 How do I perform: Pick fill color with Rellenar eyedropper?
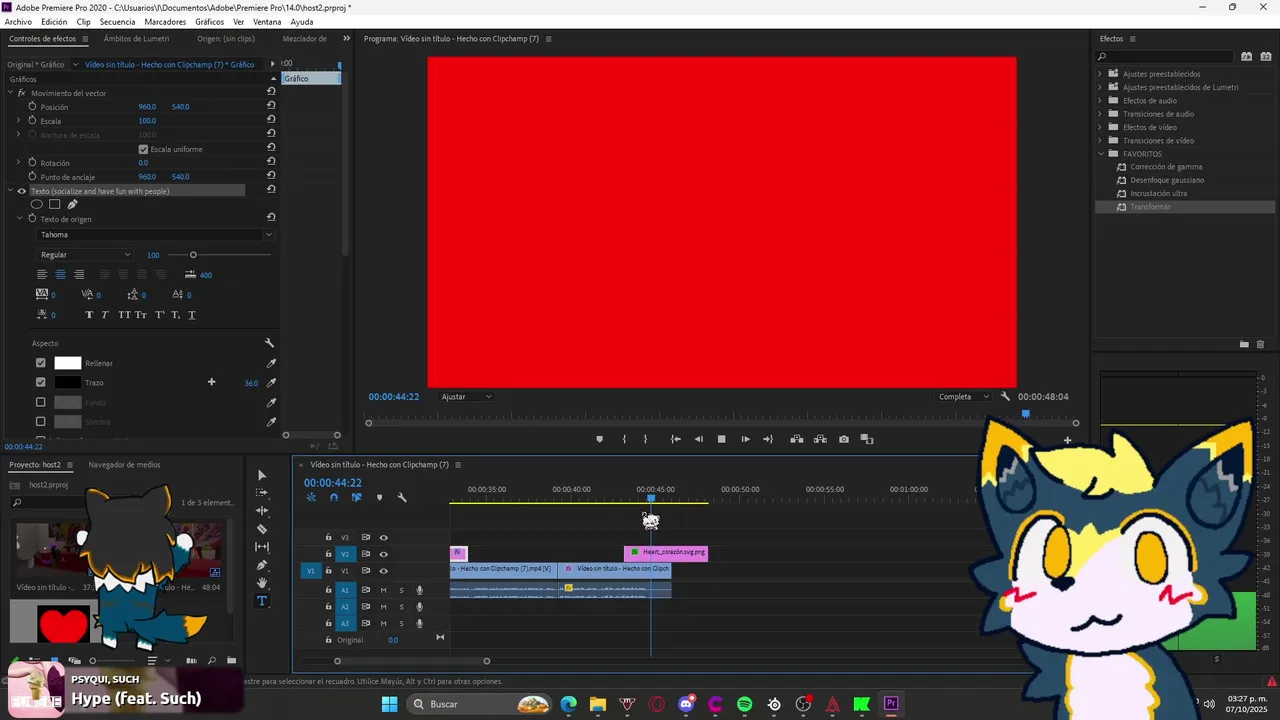(271, 363)
